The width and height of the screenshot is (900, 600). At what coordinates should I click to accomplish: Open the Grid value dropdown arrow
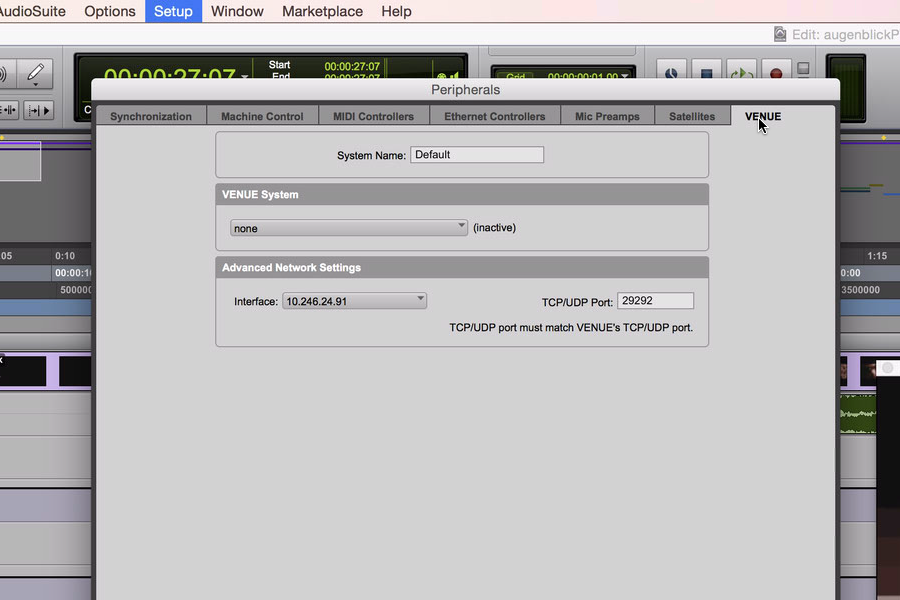tap(625, 76)
